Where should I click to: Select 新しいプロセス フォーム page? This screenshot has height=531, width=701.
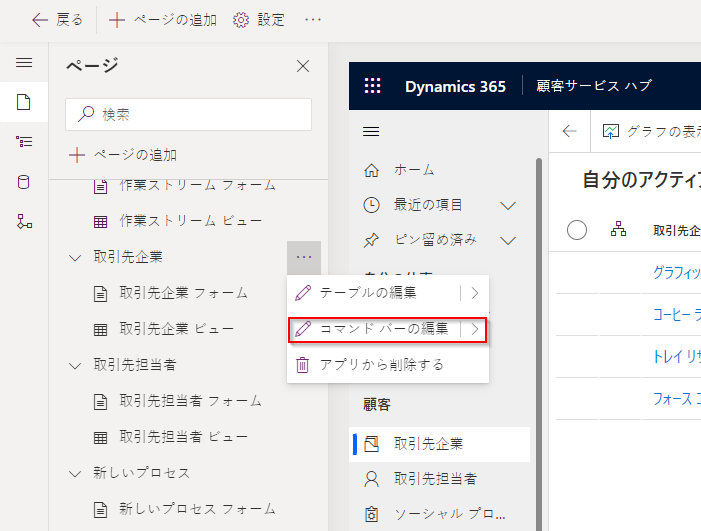[185, 509]
